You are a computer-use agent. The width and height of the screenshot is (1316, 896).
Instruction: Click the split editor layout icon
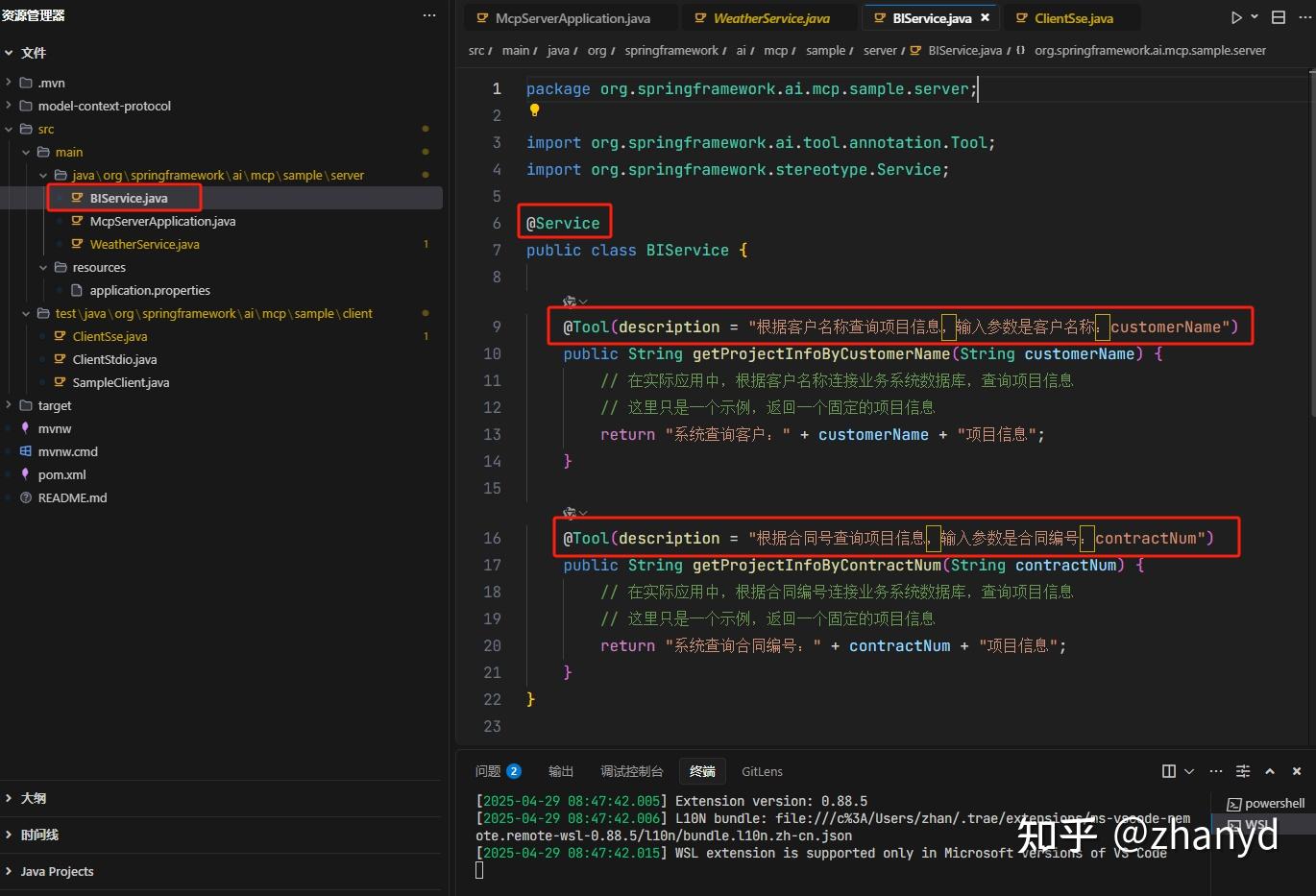coord(1278,17)
